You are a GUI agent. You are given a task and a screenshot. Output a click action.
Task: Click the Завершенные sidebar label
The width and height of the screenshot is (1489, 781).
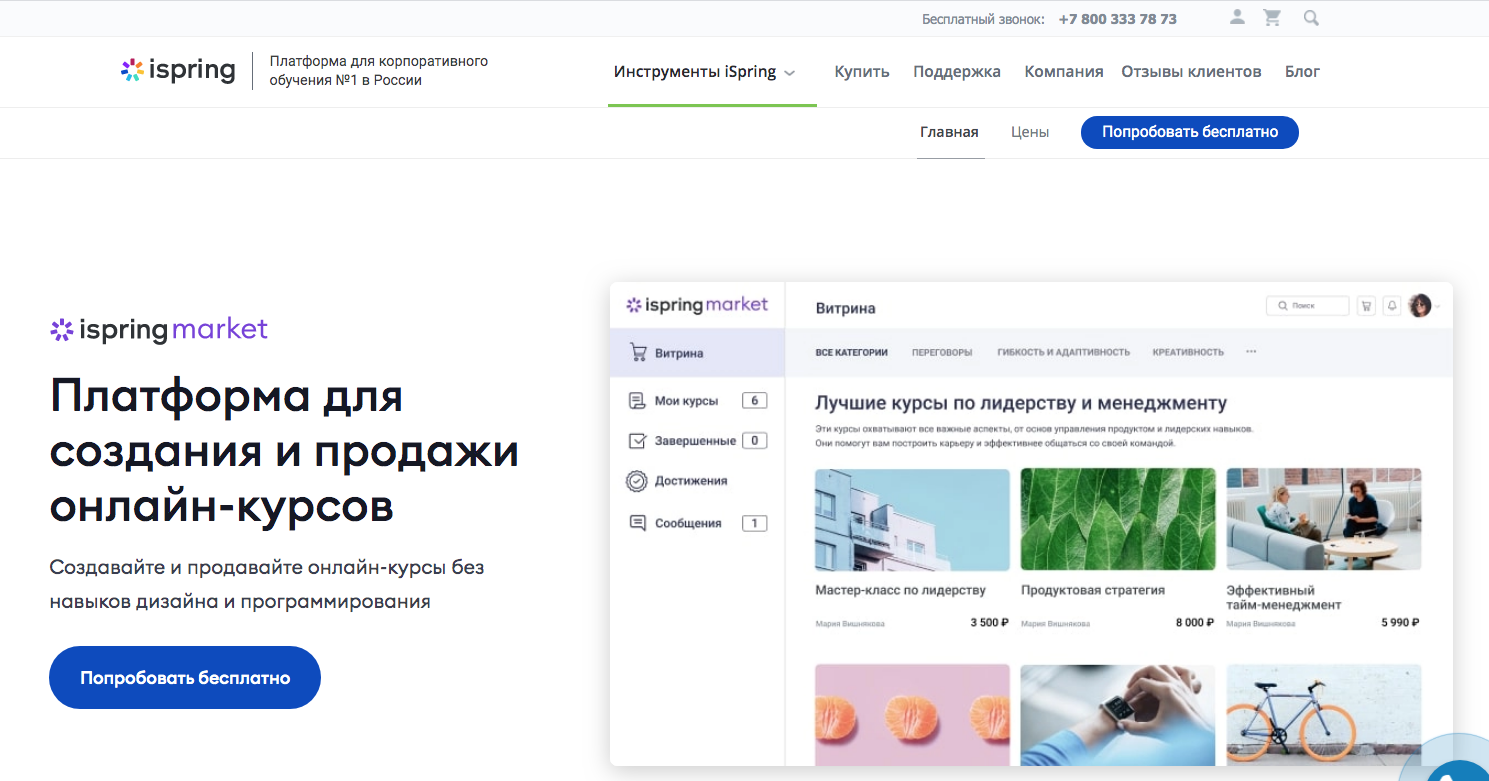(695, 441)
